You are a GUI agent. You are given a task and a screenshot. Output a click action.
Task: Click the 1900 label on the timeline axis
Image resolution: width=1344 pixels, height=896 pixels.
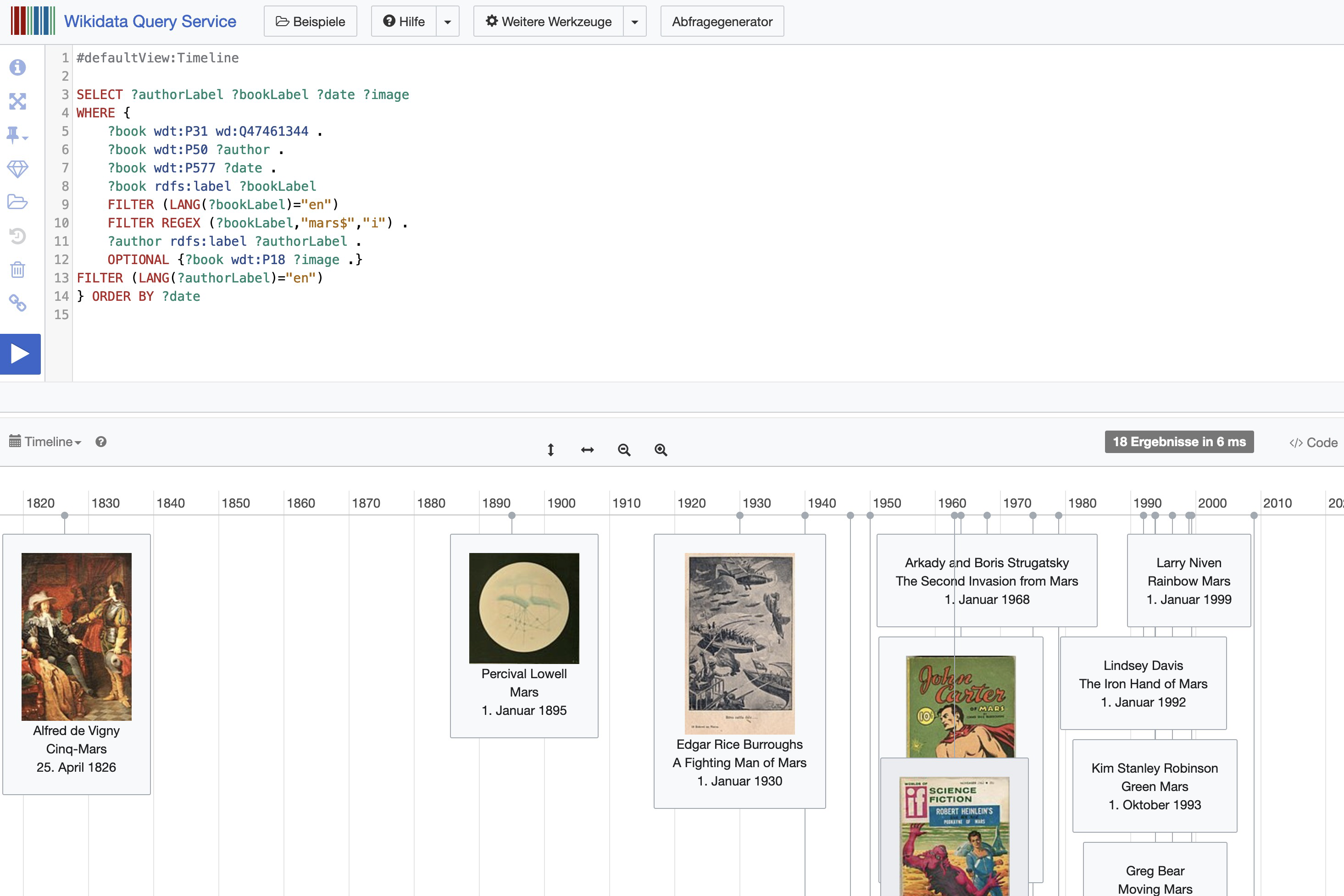(x=561, y=503)
